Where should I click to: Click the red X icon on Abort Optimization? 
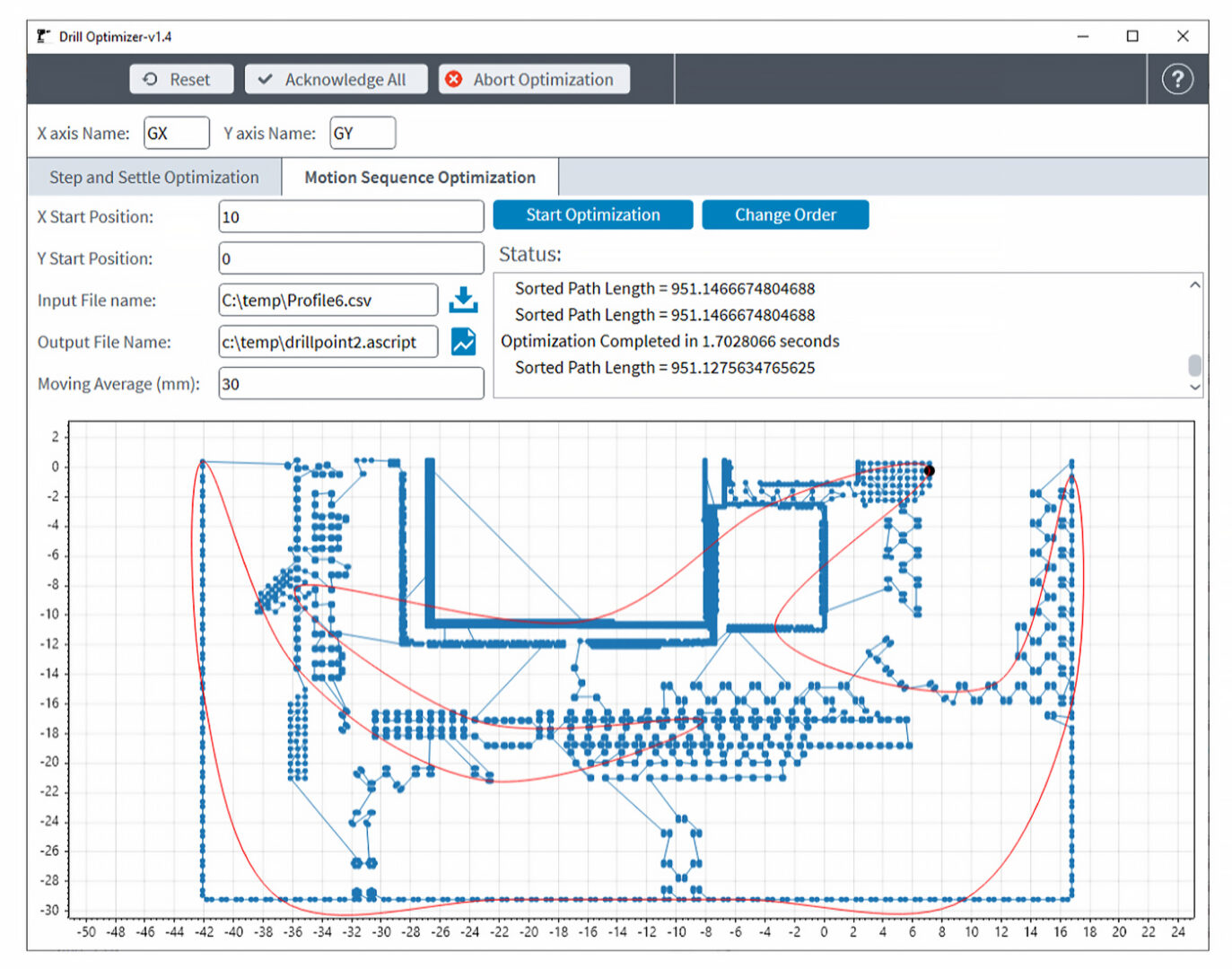point(452,79)
